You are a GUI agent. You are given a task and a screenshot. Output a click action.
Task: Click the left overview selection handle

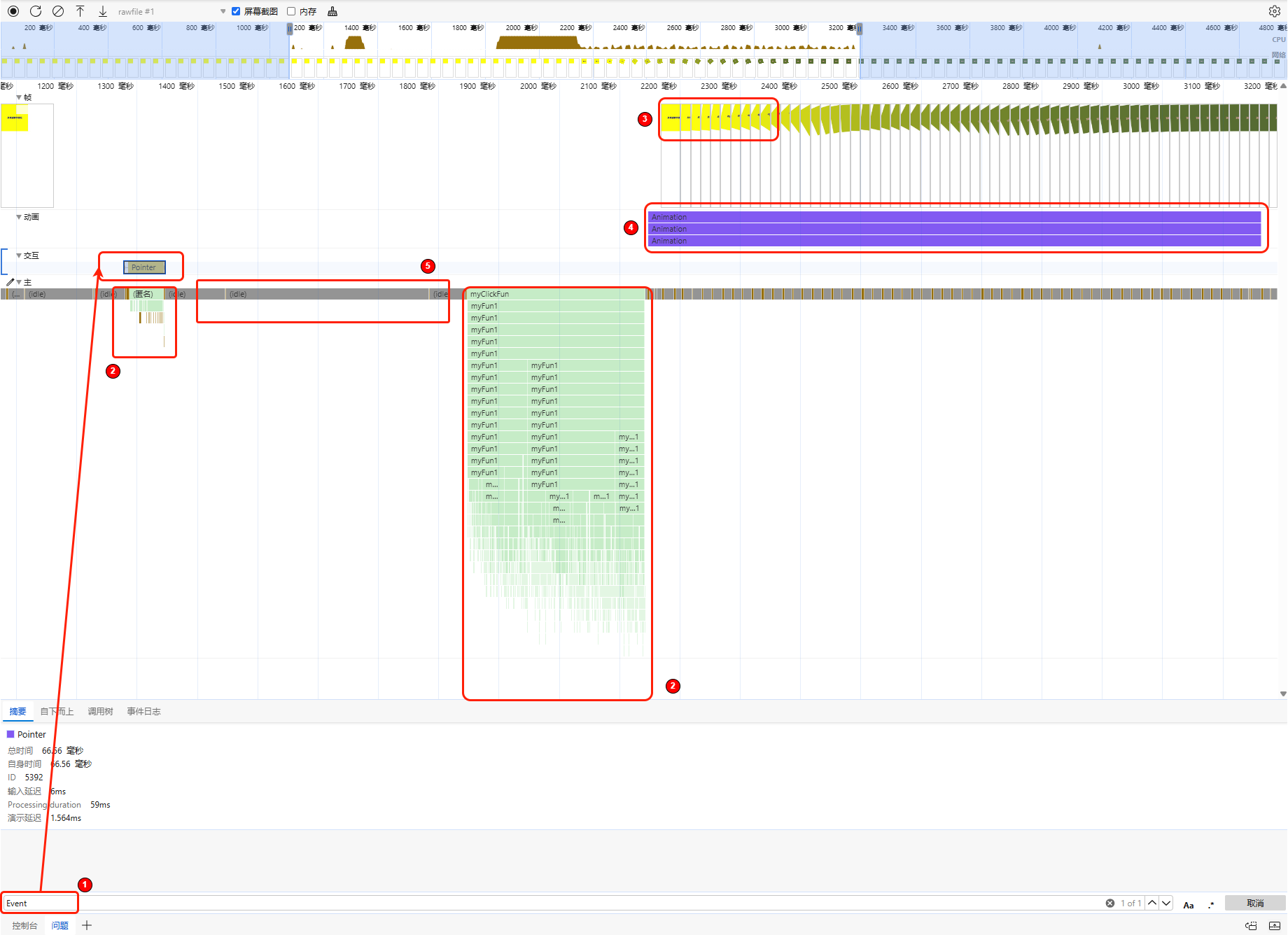tap(290, 29)
